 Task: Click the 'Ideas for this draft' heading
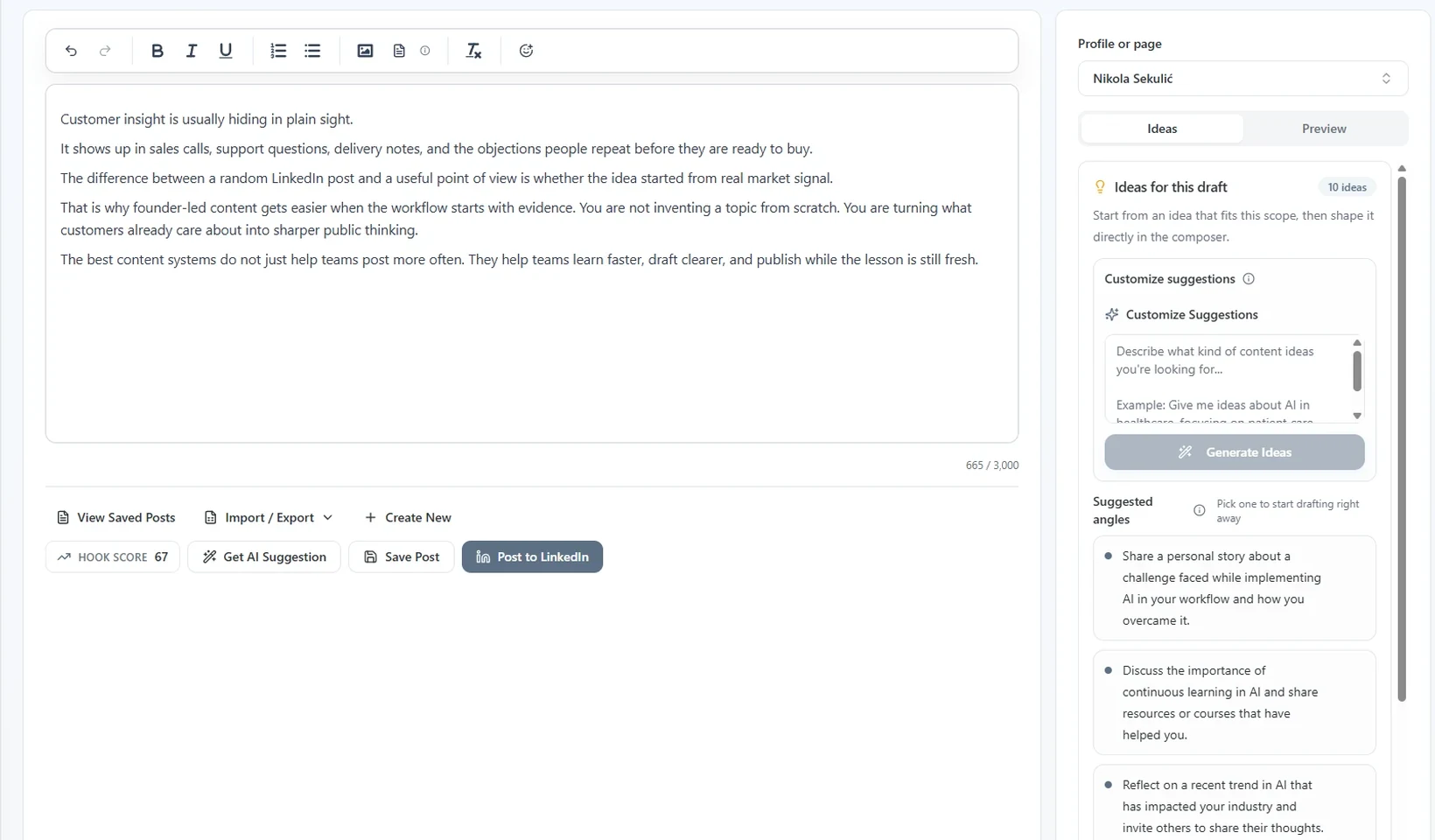(x=1171, y=187)
